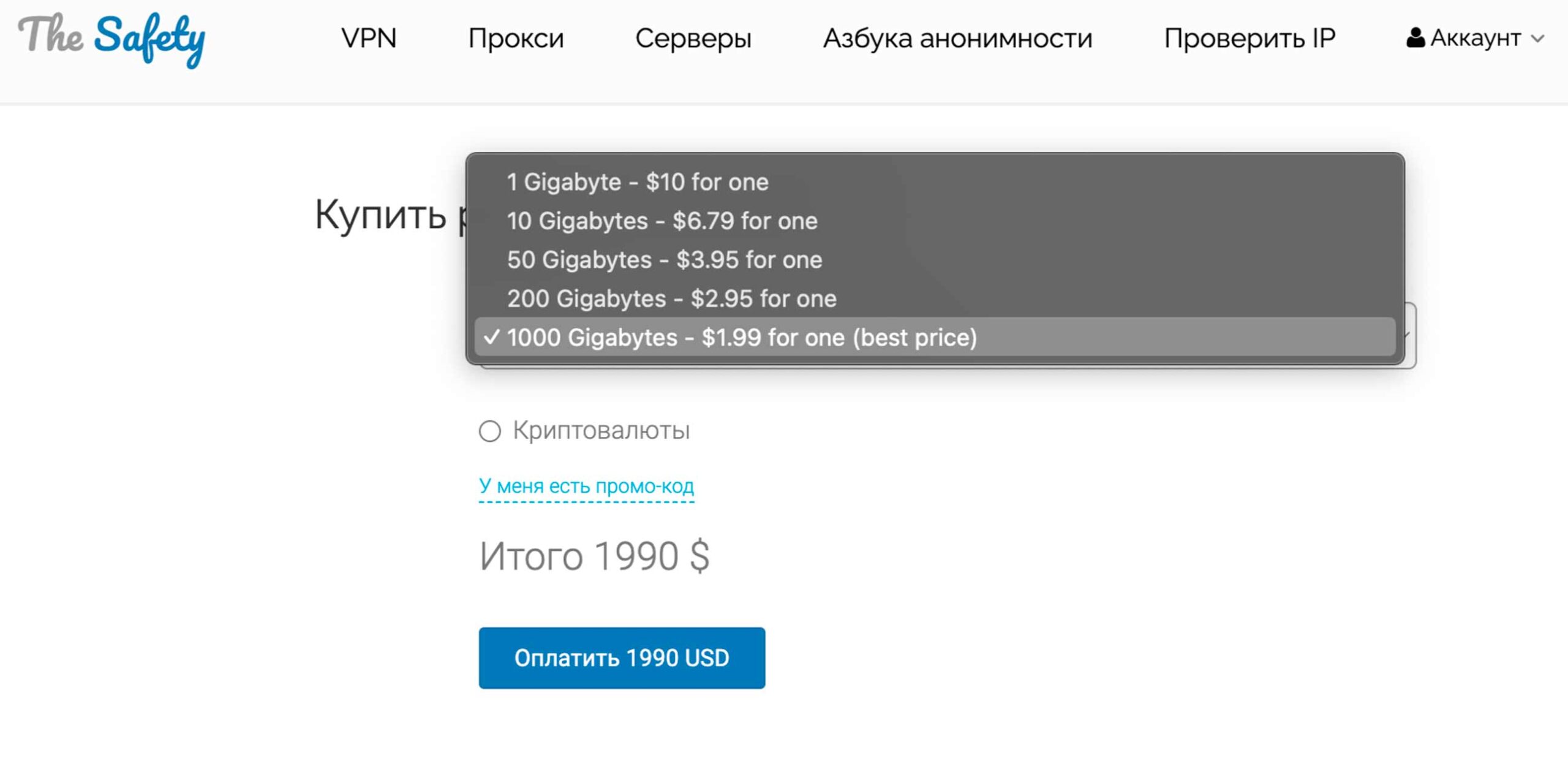Pick 10 Gigabytes at $6.79
Screen dimensions: 1568x766
pos(661,221)
